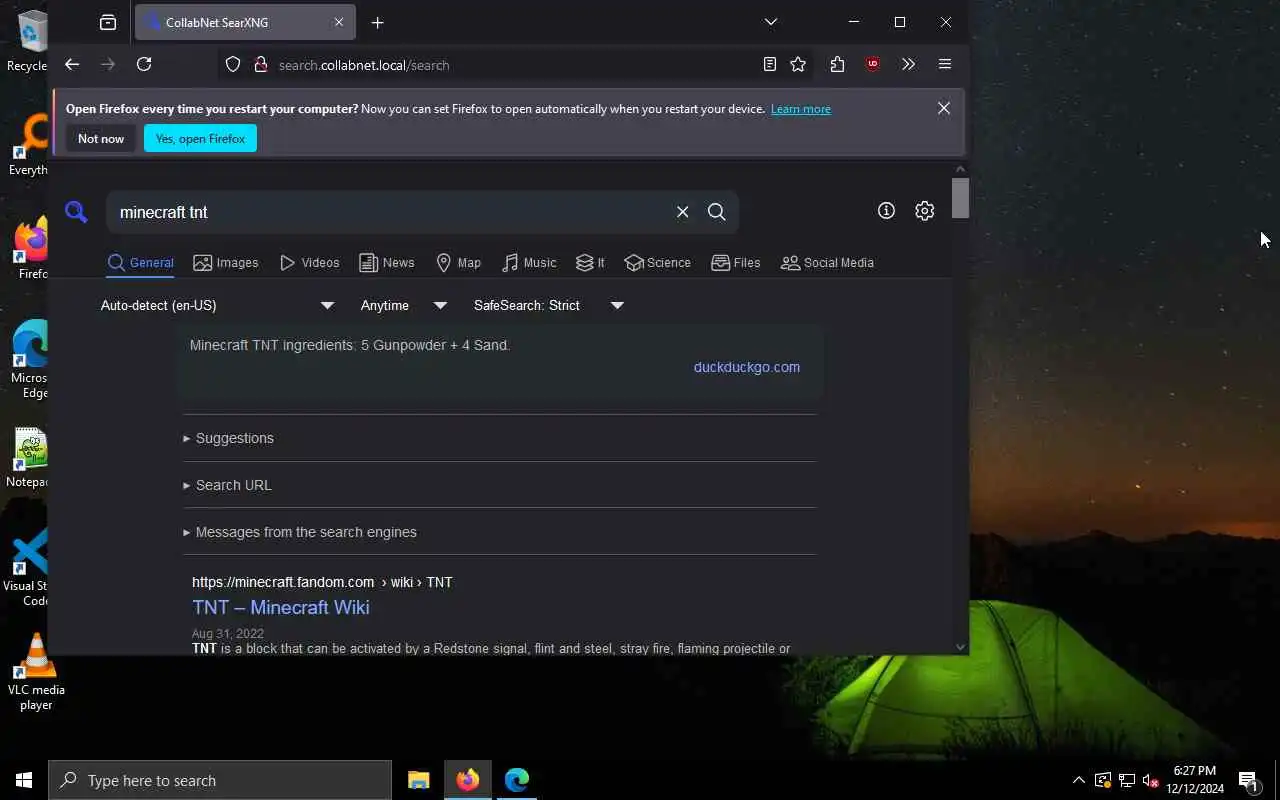
Task: Show hidden system tray icons
Action: [x=1078, y=780]
